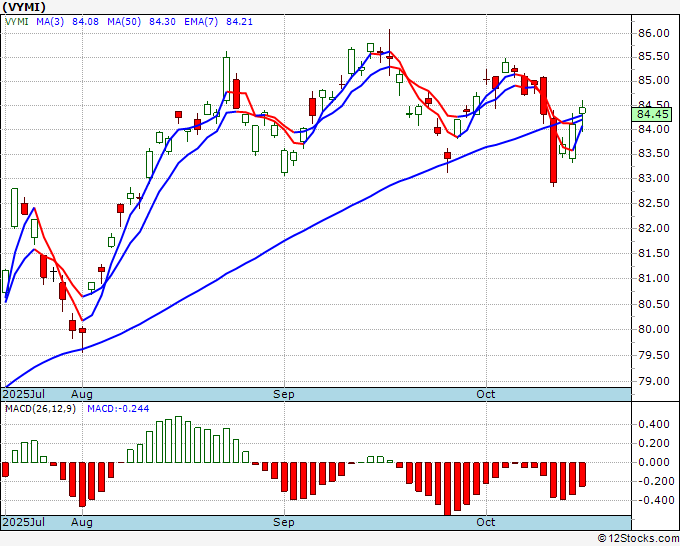Click the EMA(7) value 84.21
Screen dimensions: 680x546
click(239, 22)
